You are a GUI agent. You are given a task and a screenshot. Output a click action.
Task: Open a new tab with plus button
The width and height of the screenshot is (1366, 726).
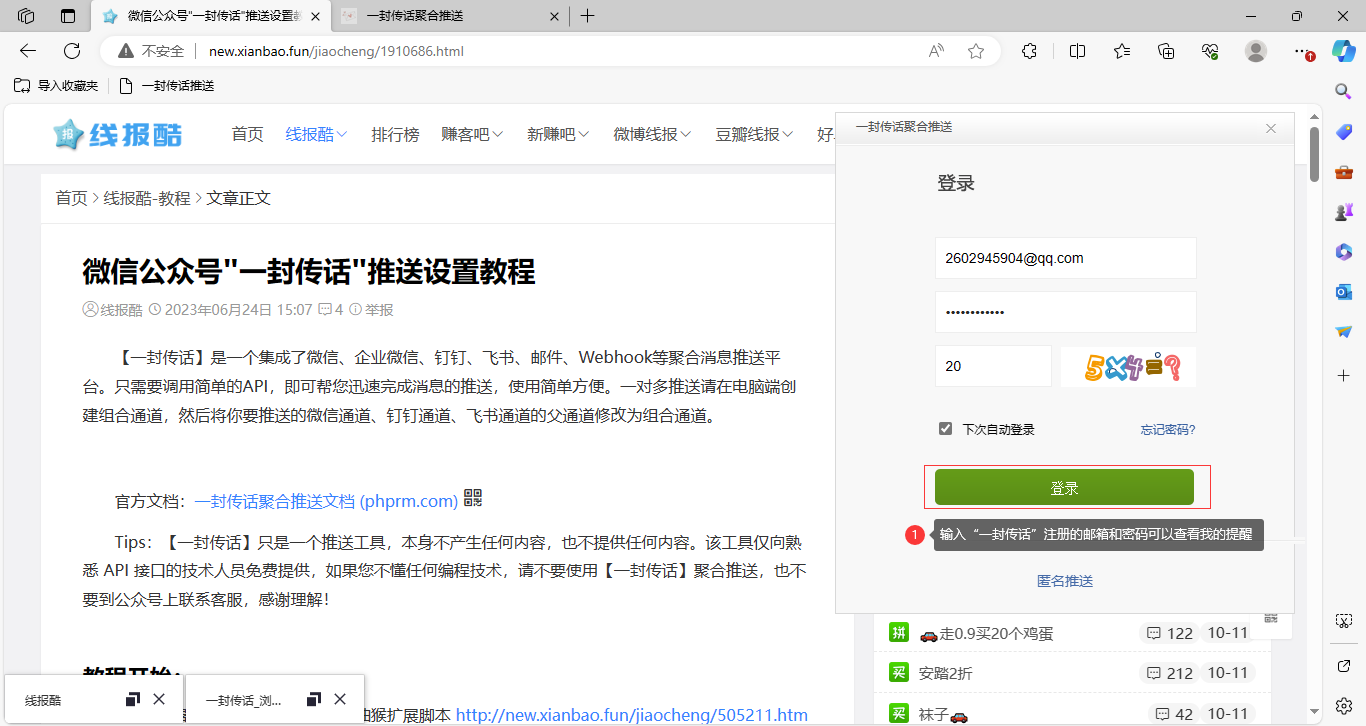tap(588, 16)
